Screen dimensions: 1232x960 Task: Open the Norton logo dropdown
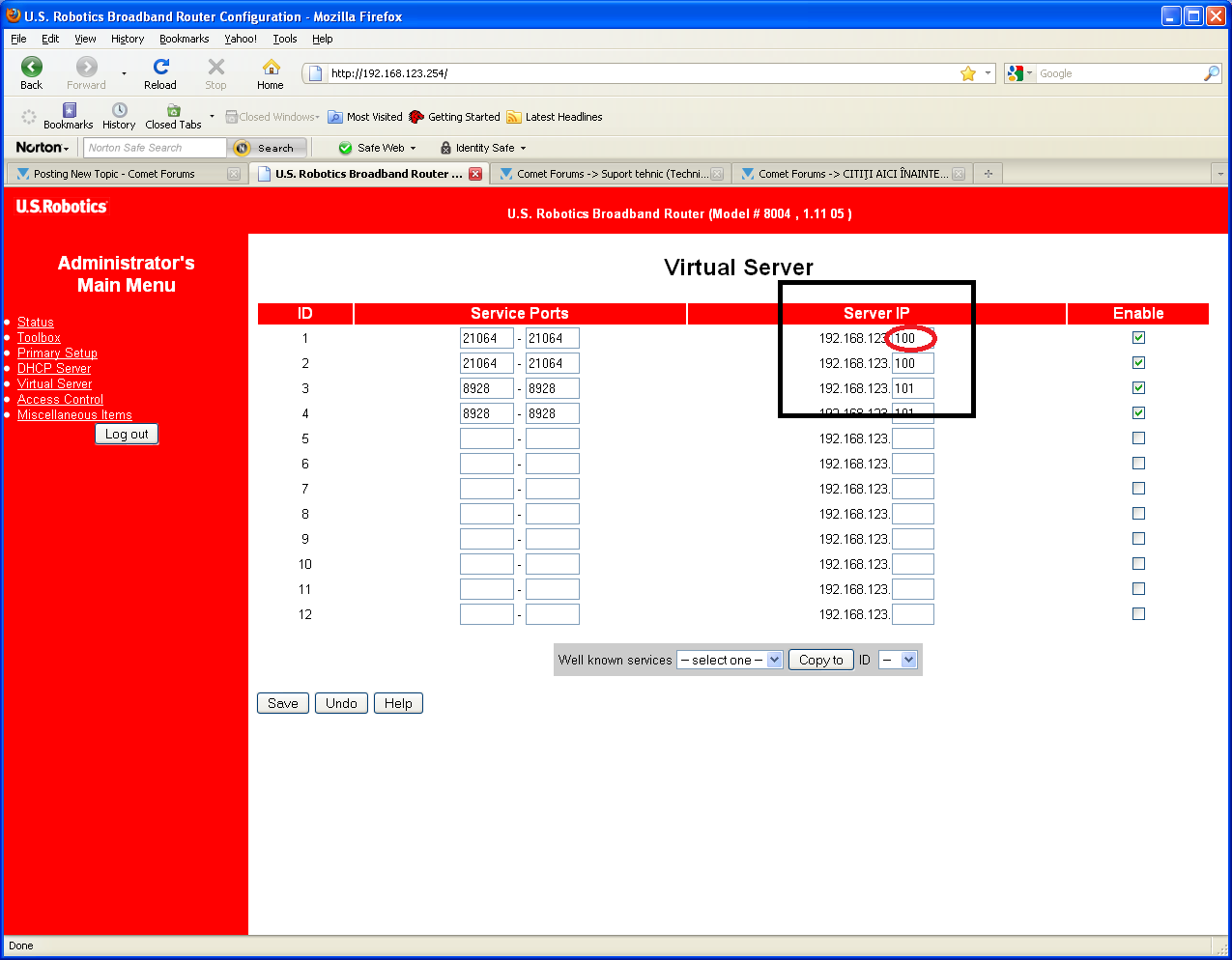click(43, 148)
